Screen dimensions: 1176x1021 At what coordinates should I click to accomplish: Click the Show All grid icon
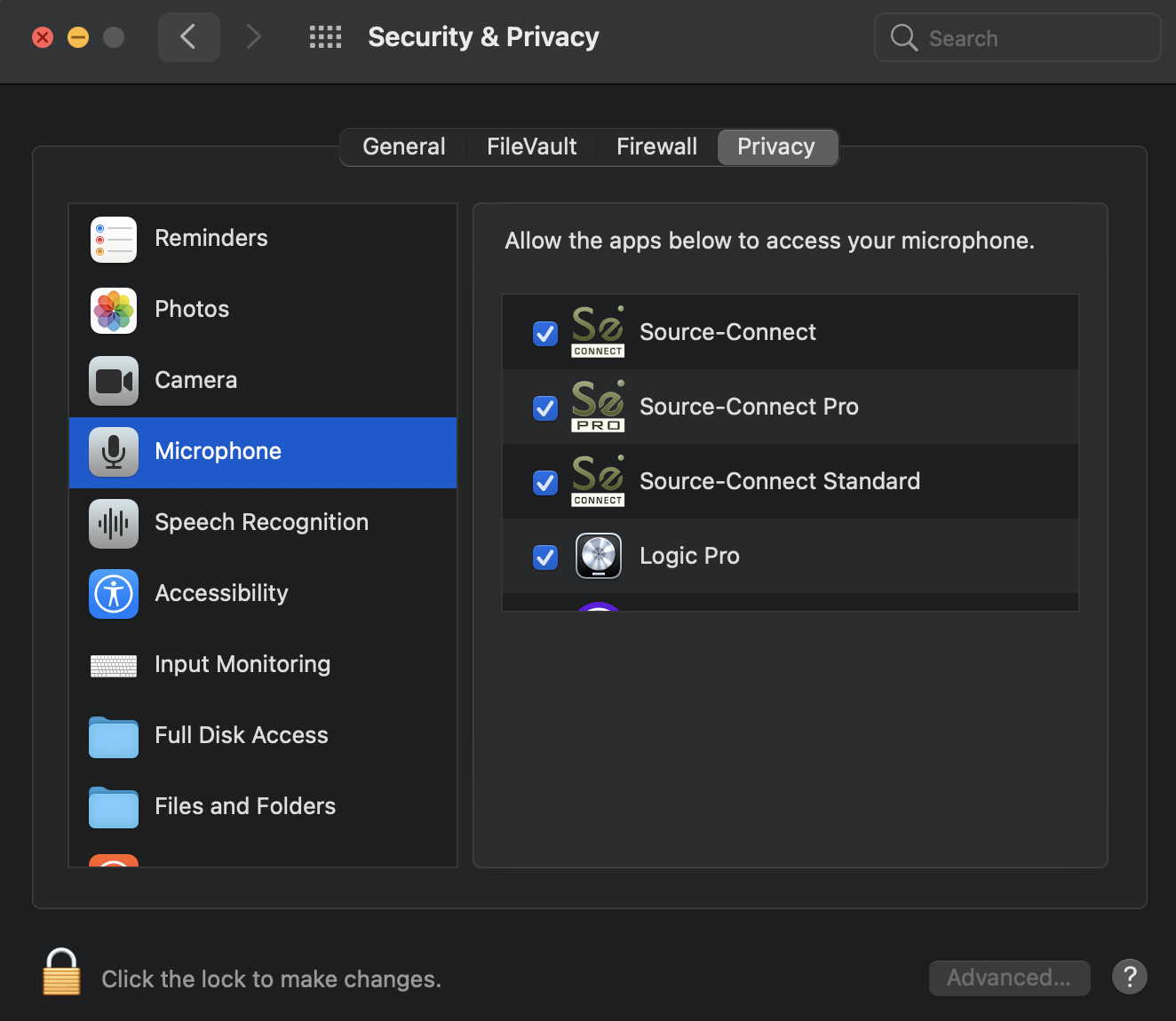click(x=325, y=37)
